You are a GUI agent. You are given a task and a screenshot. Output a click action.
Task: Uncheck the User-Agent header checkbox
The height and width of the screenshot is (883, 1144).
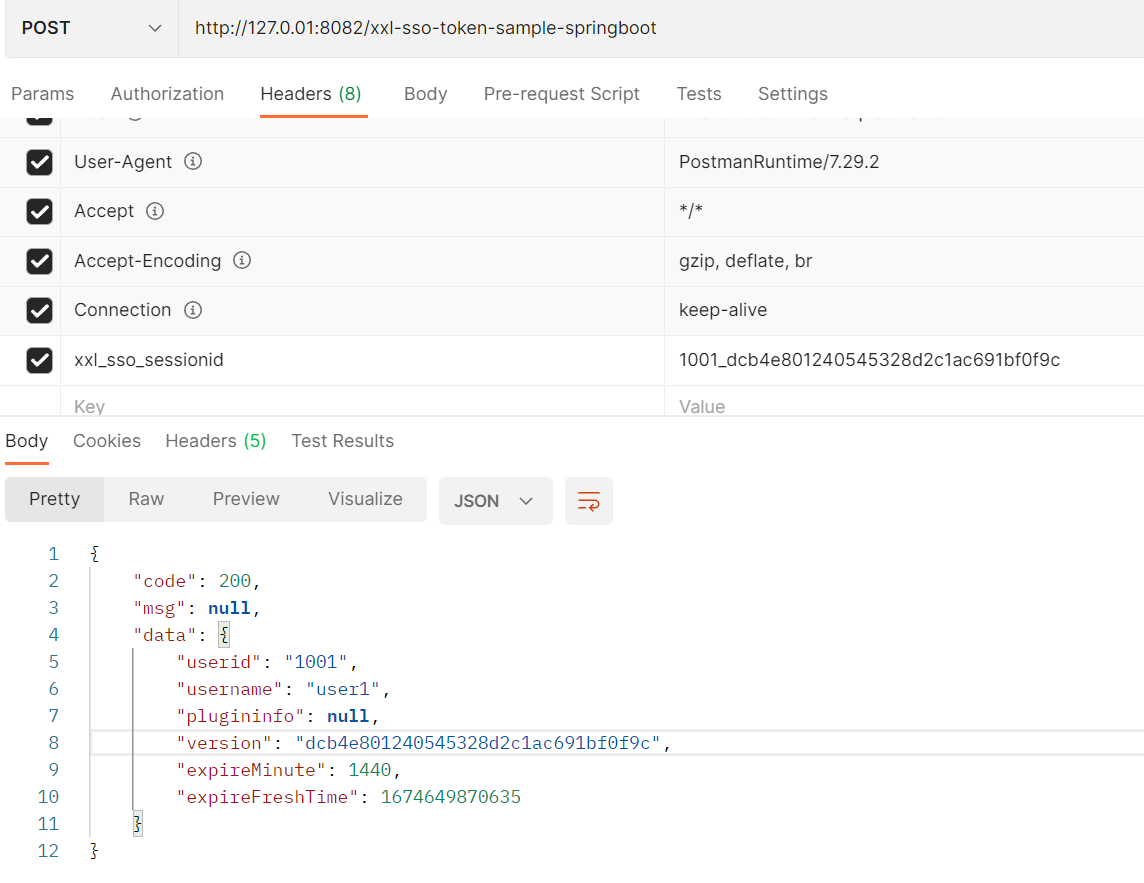coord(39,162)
